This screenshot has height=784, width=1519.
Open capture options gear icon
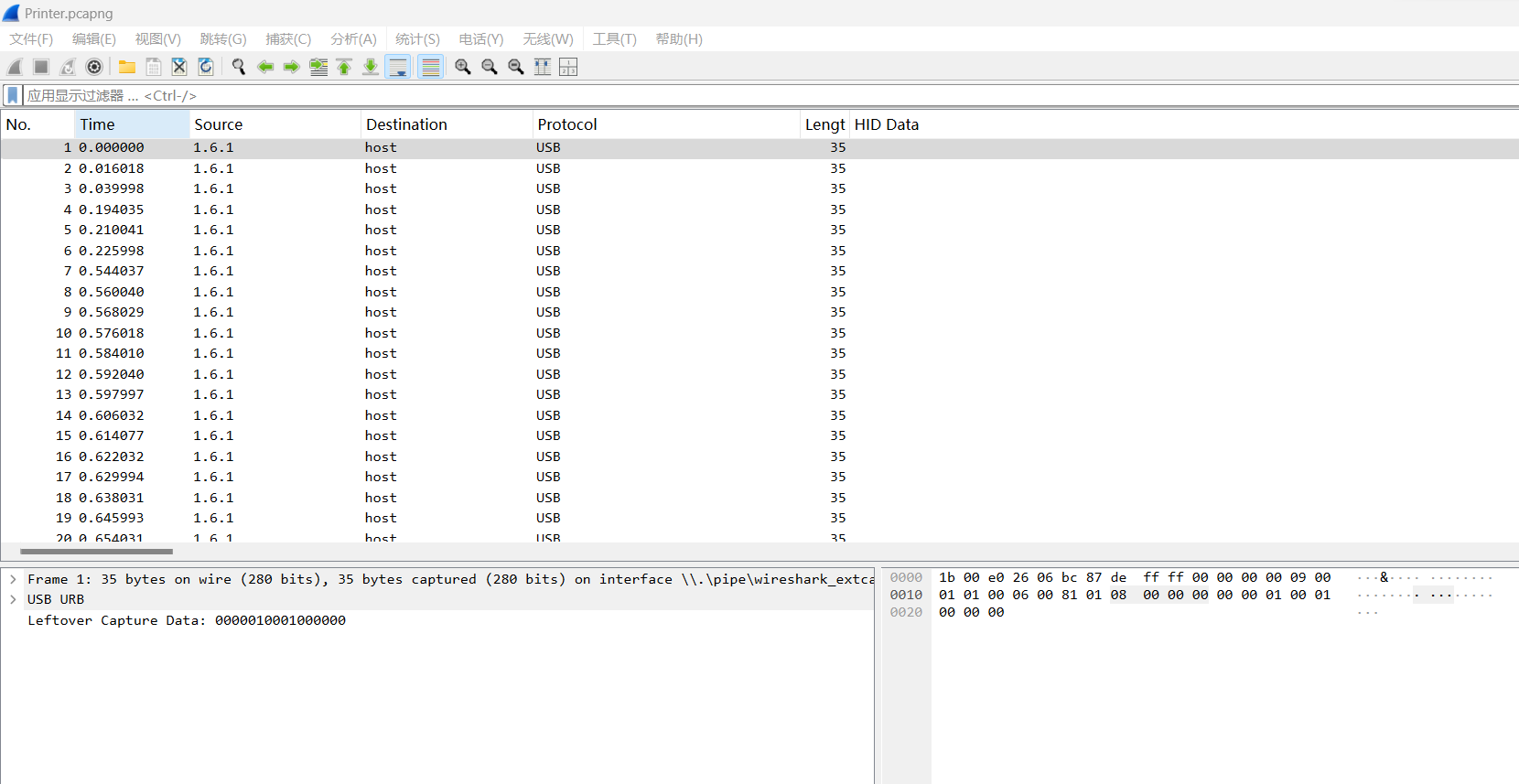click(x=94, y=67)
